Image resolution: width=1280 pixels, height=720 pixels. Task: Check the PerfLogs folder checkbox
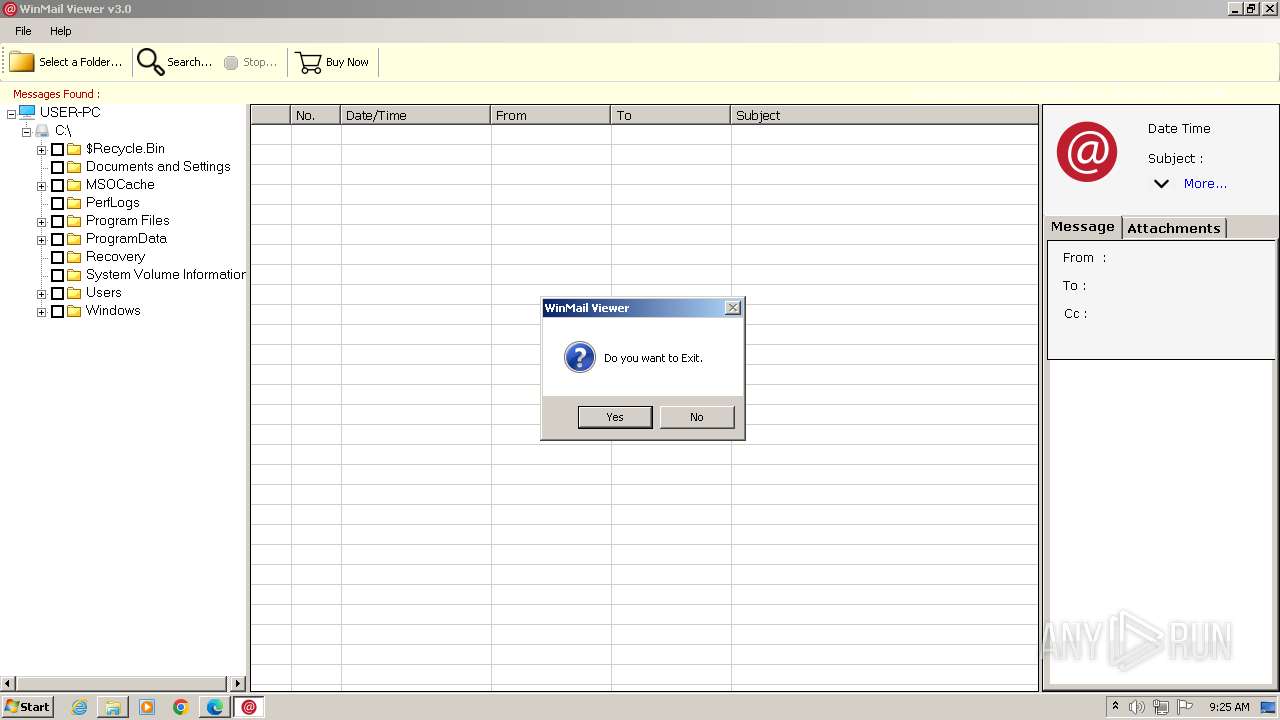(x=57, y=204)
